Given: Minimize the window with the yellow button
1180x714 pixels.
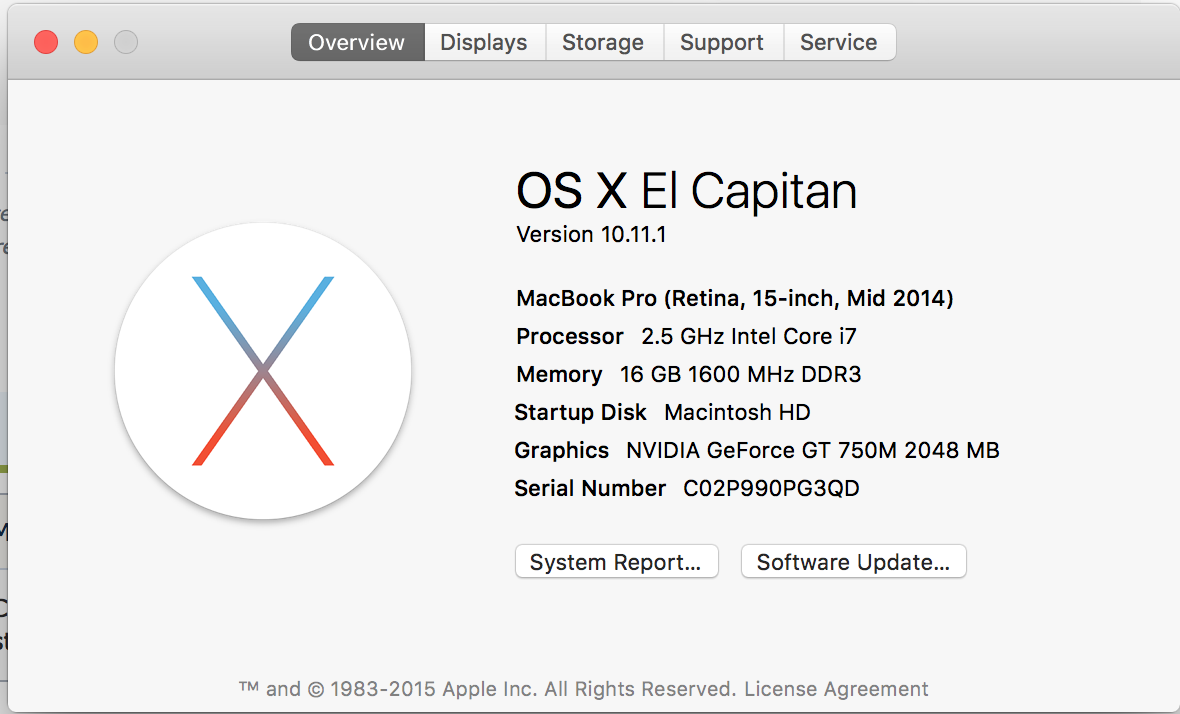Looking at the screenshot, I should tap(86, 42).
